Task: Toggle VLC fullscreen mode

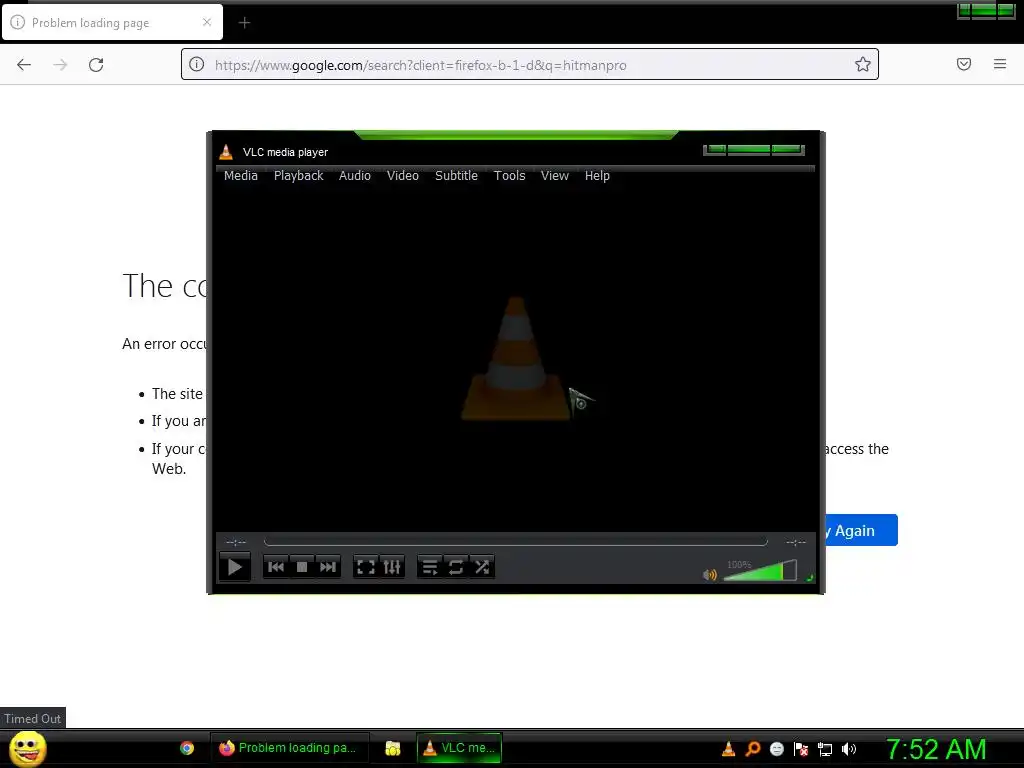Action: click(366, 567)
